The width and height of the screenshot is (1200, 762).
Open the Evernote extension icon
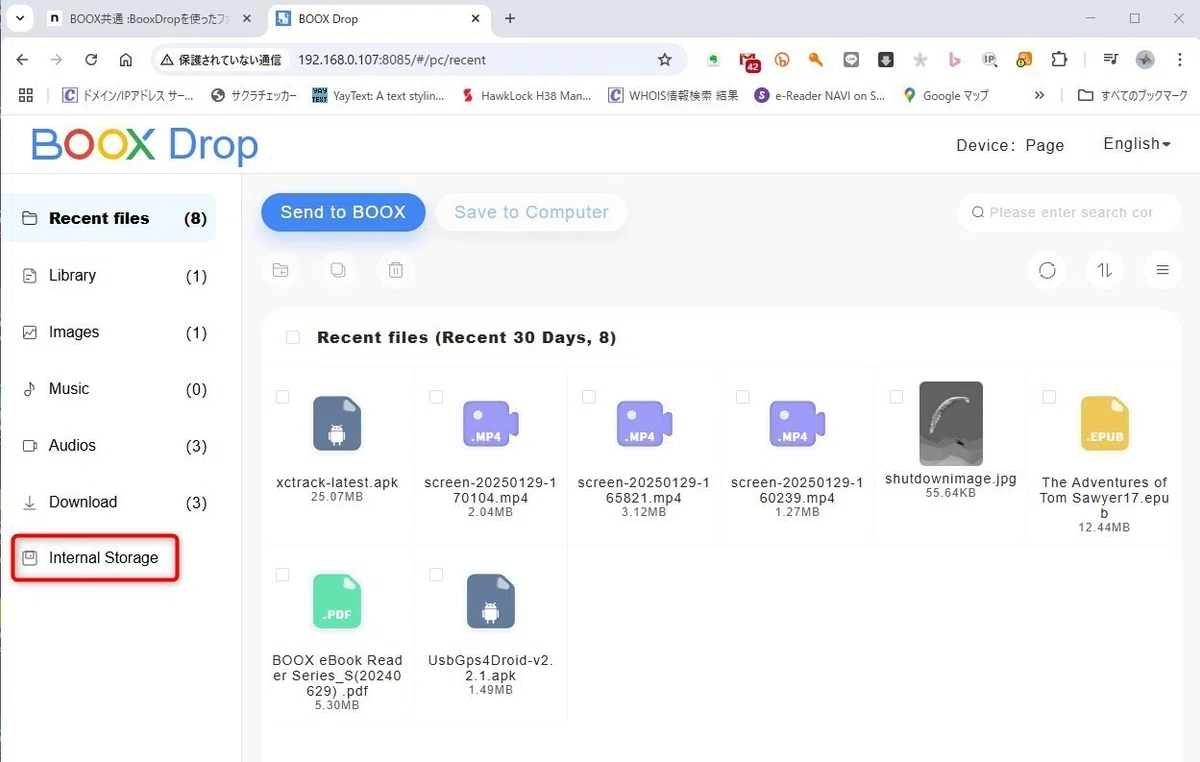click(x=713, y=60)
